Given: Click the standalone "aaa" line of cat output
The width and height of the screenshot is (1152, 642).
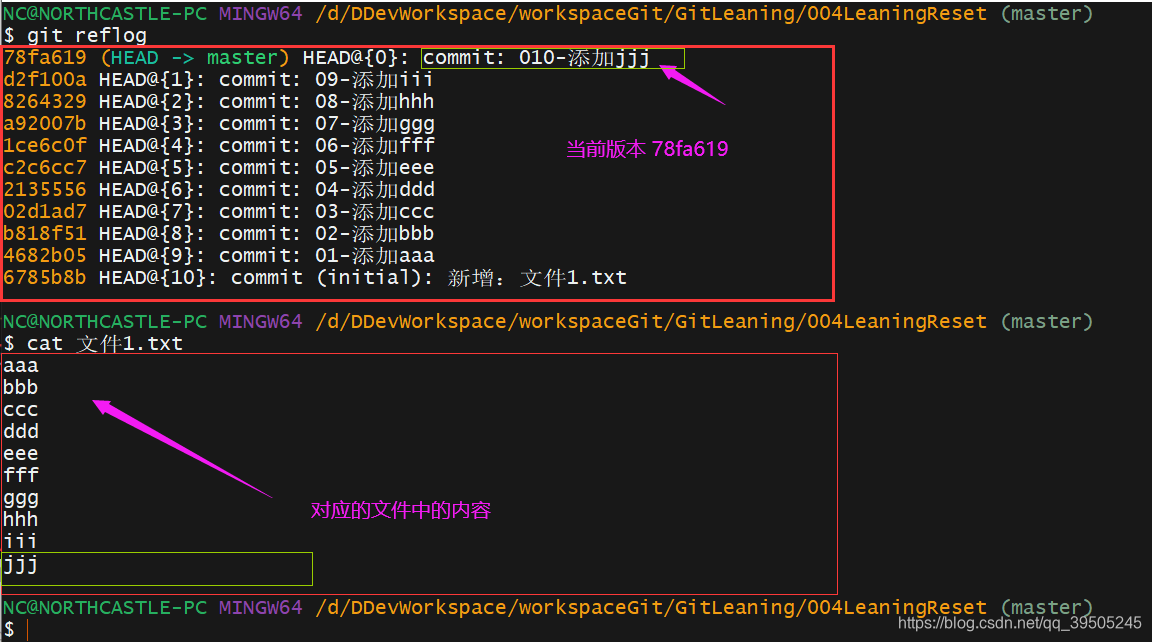Looking at the screenshot, I should (21, 366).
